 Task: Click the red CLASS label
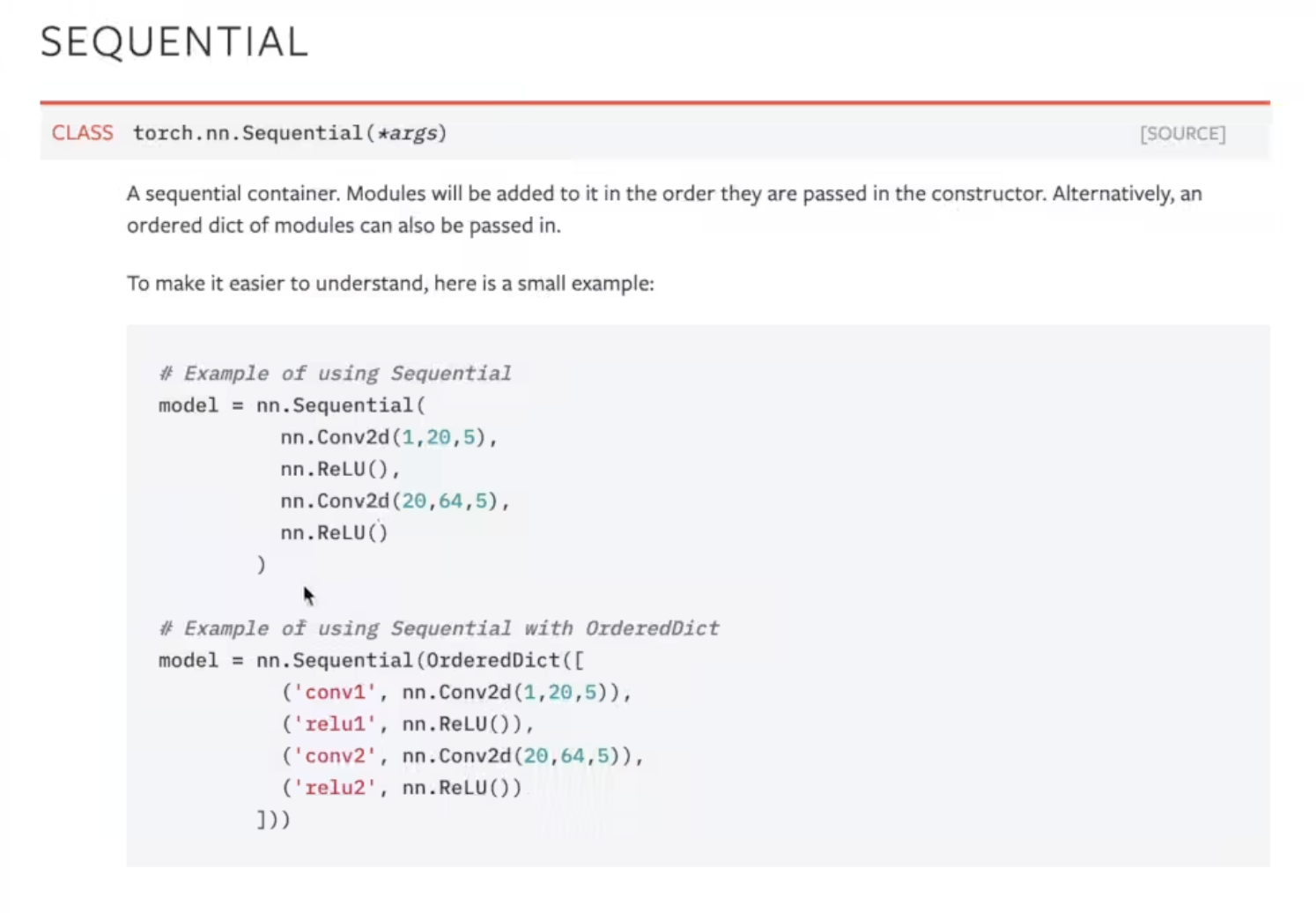(x=82, y=133)
